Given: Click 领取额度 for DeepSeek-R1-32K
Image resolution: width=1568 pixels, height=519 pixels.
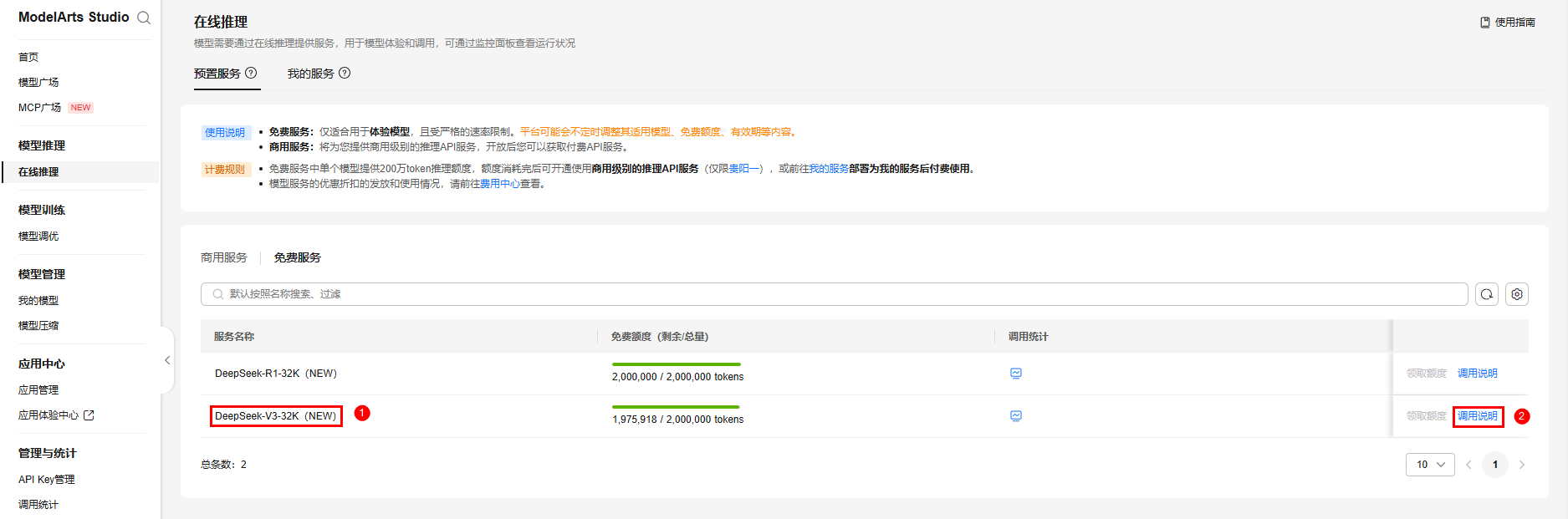Looking at the screenshot, I should pos(1427,374).
